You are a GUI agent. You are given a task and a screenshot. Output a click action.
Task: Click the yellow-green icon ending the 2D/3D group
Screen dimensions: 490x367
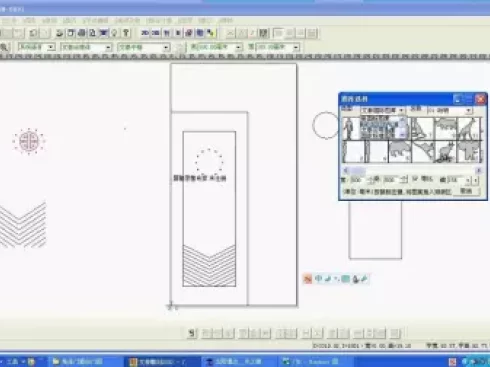point(211,33)
